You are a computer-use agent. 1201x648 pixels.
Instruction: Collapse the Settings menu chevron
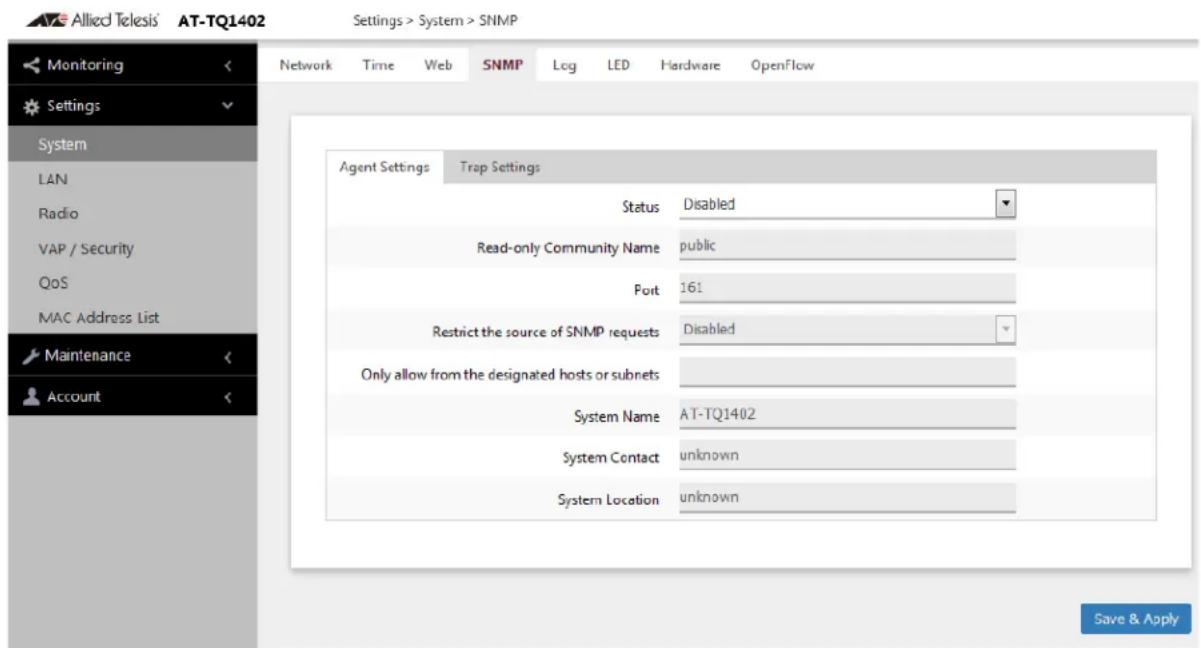228,105
